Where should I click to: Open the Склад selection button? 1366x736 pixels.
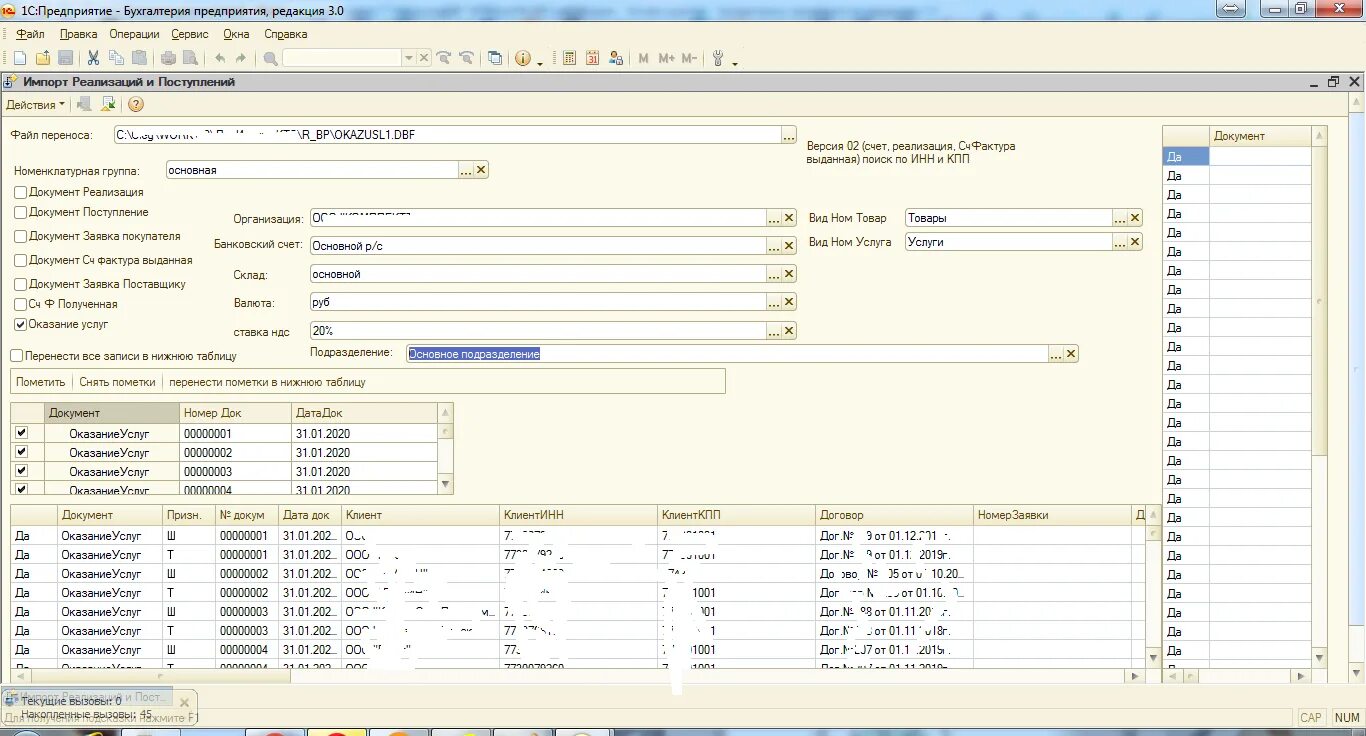(774, 274)
